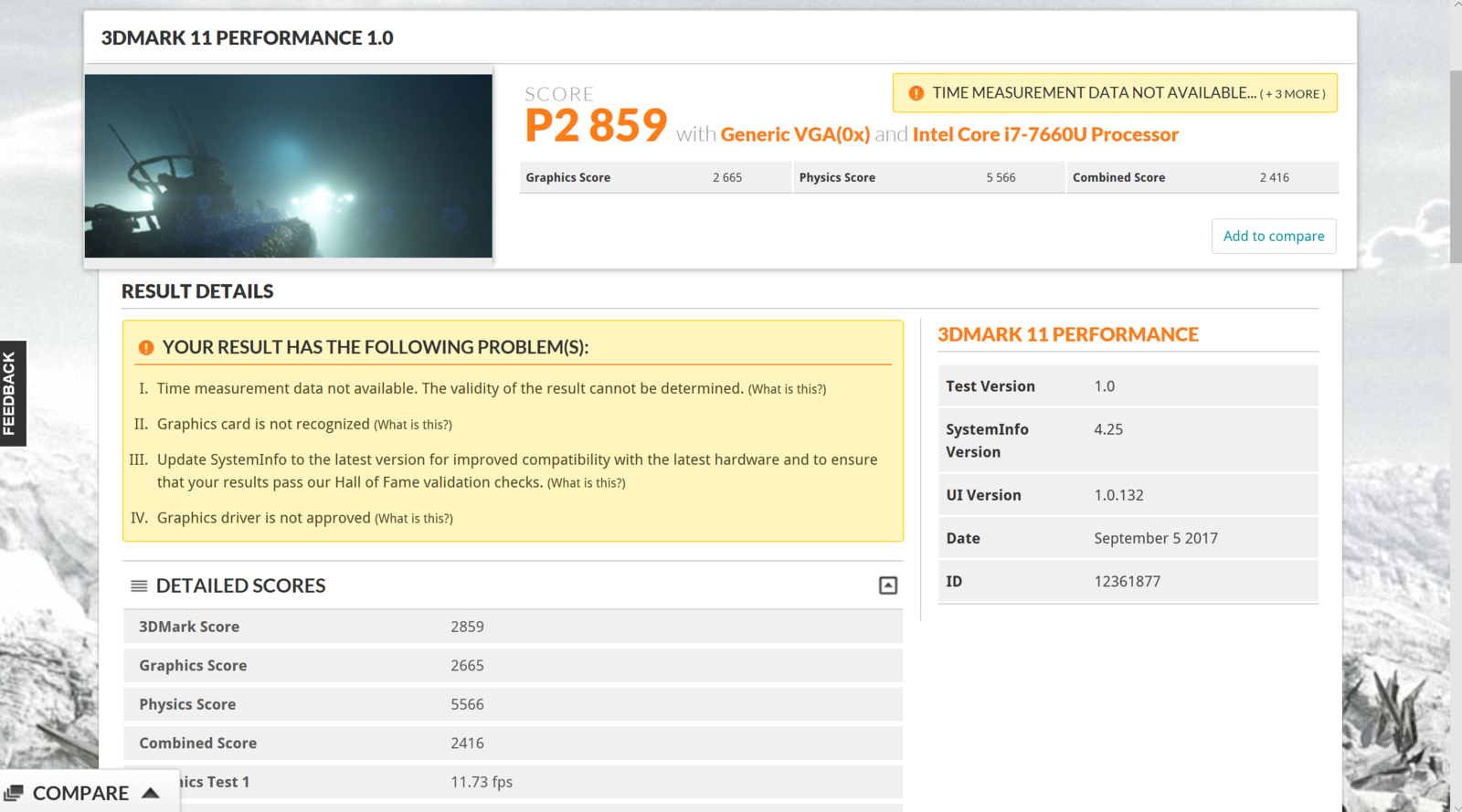Click the Compare stack icon
Screen dimensions: 1462x812
coord(14,793)
